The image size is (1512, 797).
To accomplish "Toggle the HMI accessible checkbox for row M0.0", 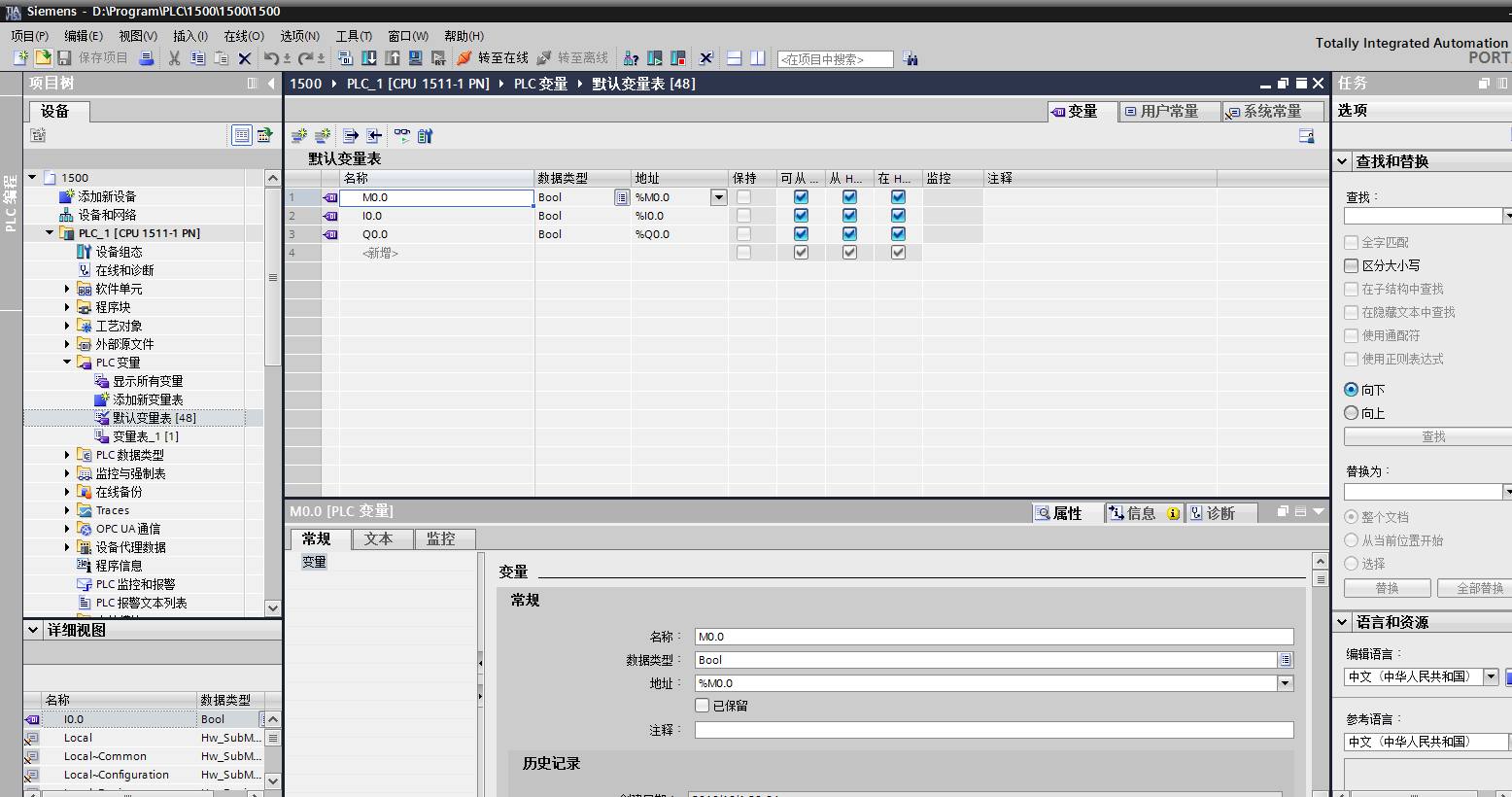I will (801, 197).
